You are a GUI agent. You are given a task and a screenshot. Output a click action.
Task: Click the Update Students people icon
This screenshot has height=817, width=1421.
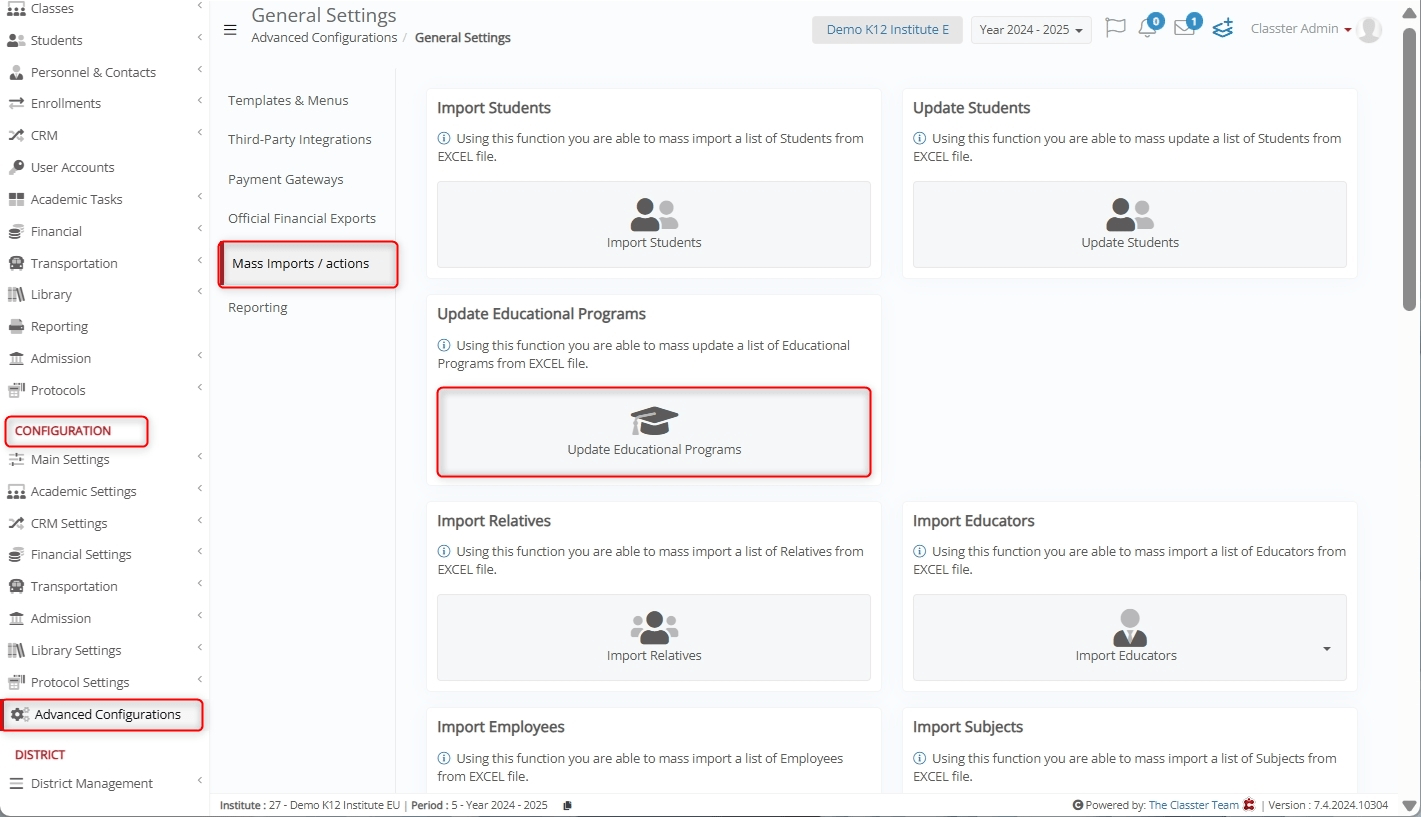point(1130,214)
